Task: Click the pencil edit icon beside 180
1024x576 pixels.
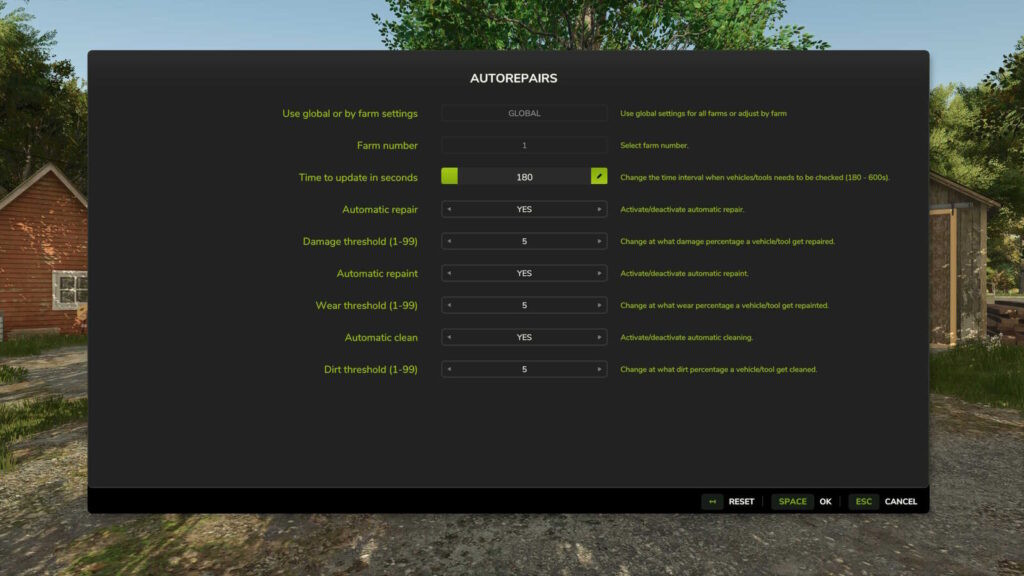Action: 599,177
